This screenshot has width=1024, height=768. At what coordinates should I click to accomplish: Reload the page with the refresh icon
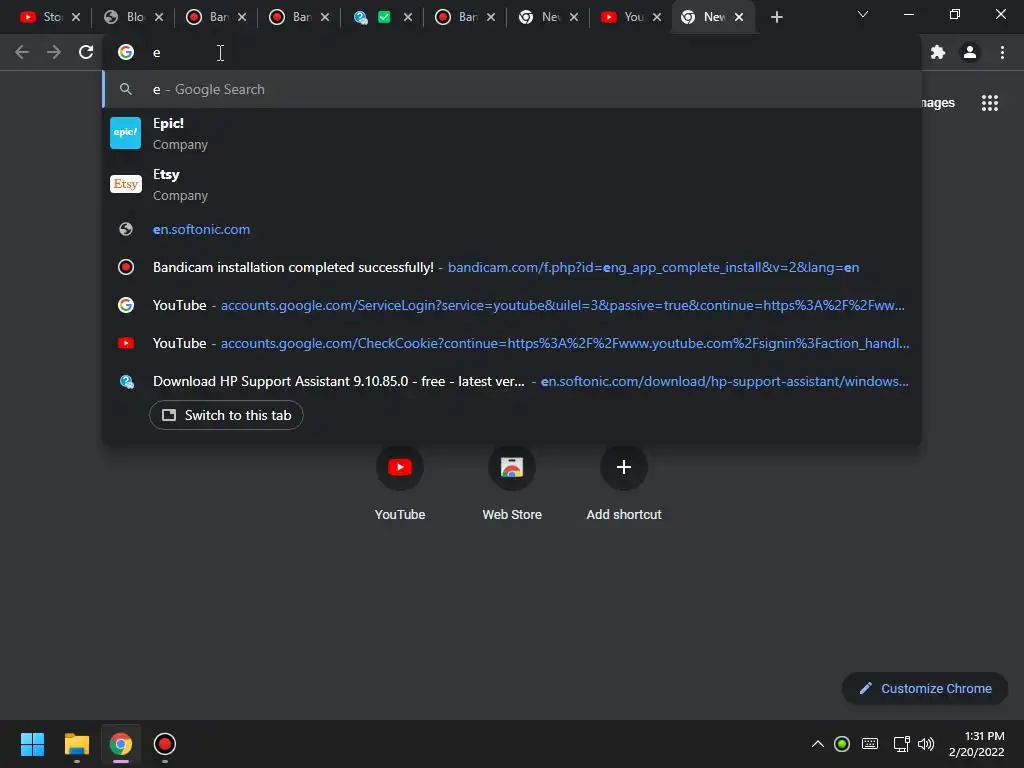pos(86,52)
